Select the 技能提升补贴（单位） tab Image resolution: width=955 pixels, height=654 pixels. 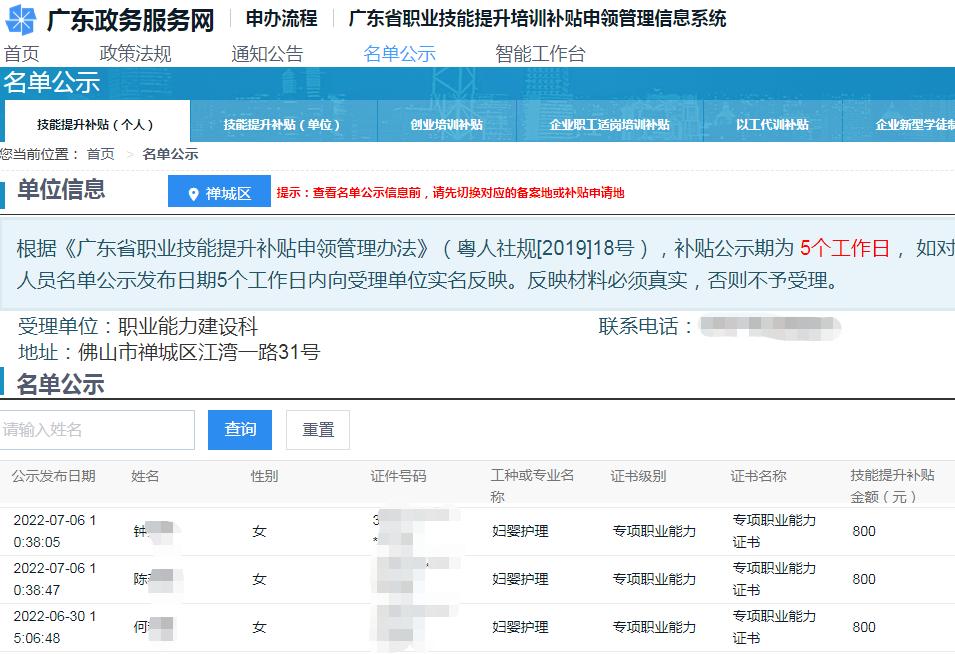point(282,122)
